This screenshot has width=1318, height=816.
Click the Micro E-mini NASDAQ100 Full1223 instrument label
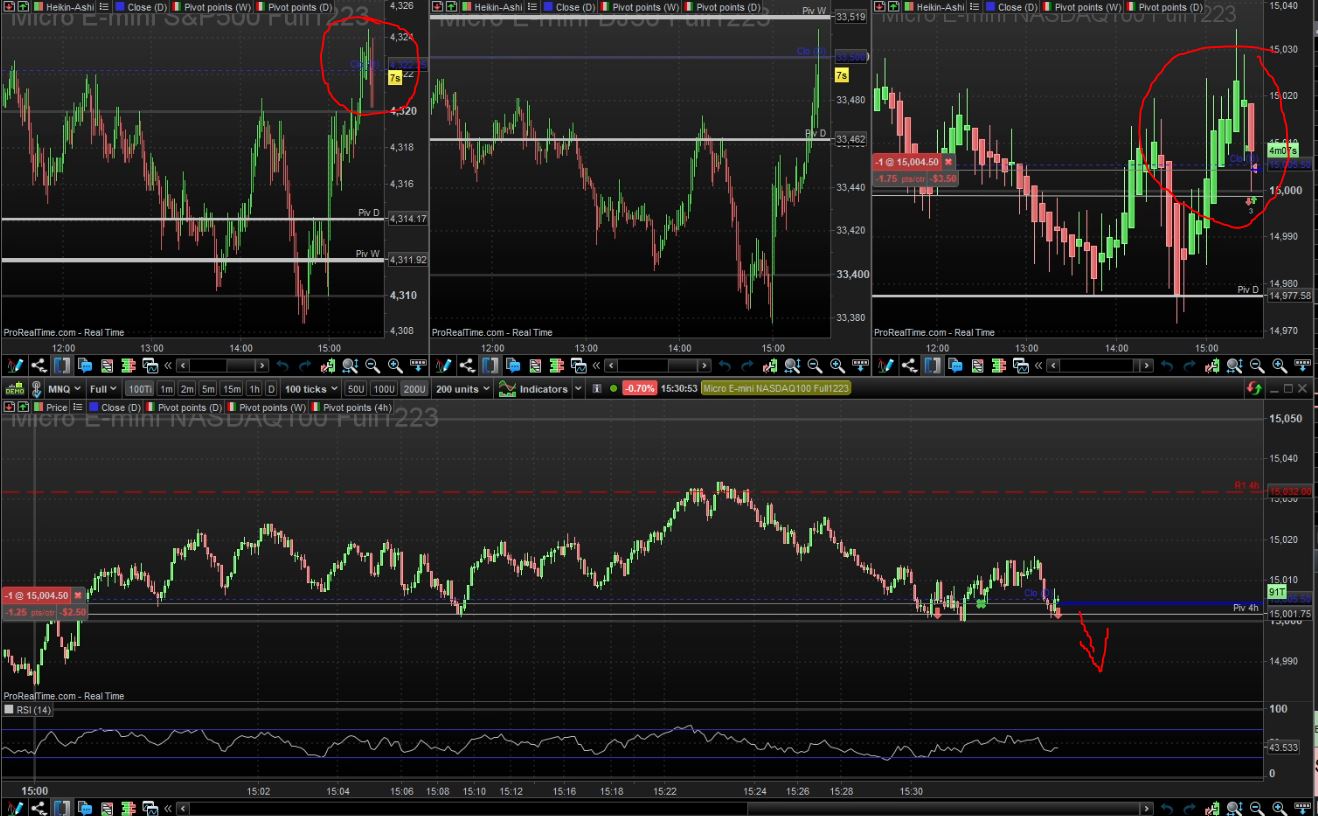click(x=775, y=389)
